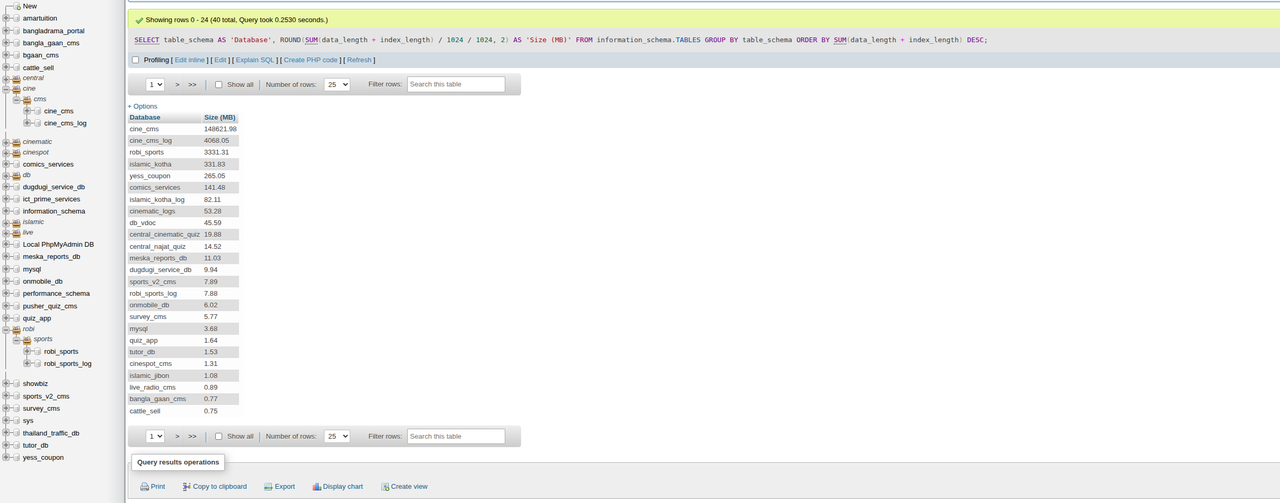Click the Copy to clipboard icon

click(187, 487)
